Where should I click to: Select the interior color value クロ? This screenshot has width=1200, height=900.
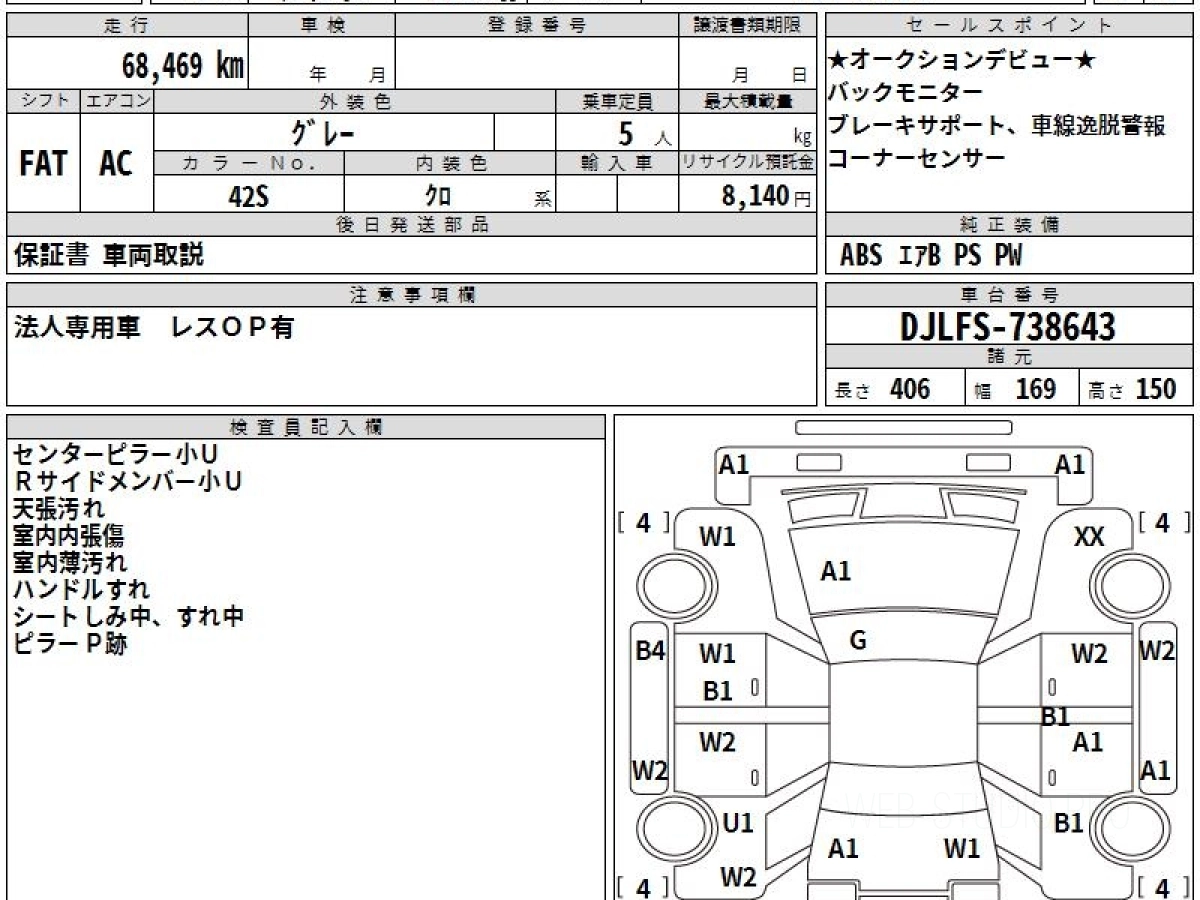click(438, 196)
